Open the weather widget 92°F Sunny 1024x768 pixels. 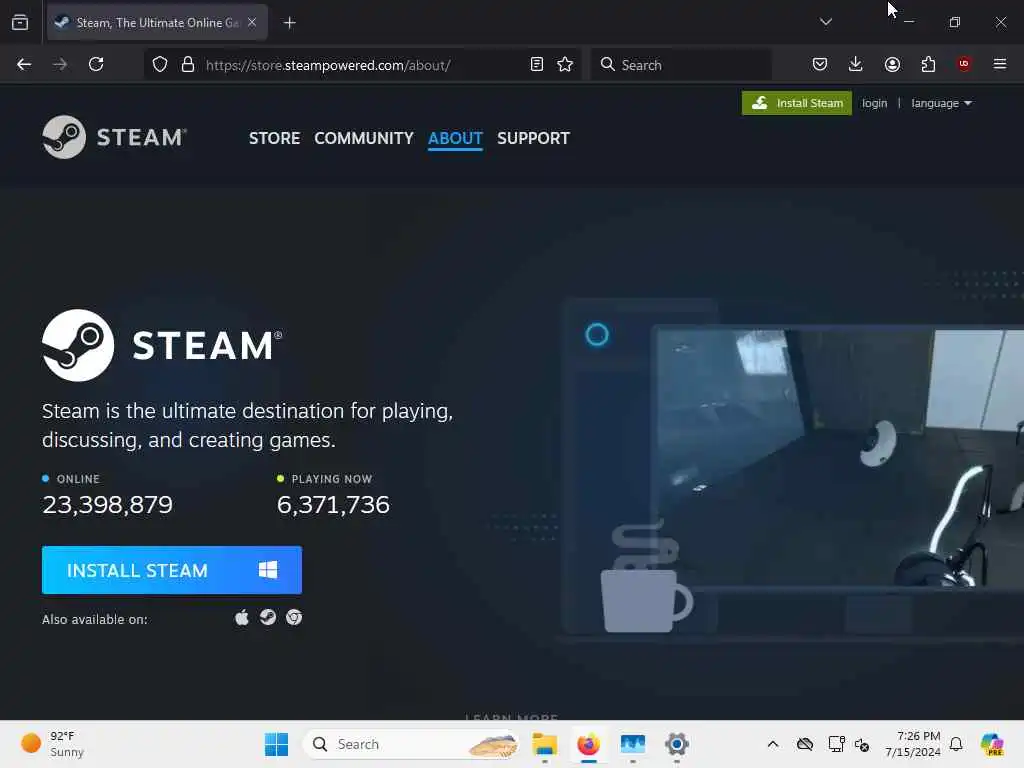54,744
